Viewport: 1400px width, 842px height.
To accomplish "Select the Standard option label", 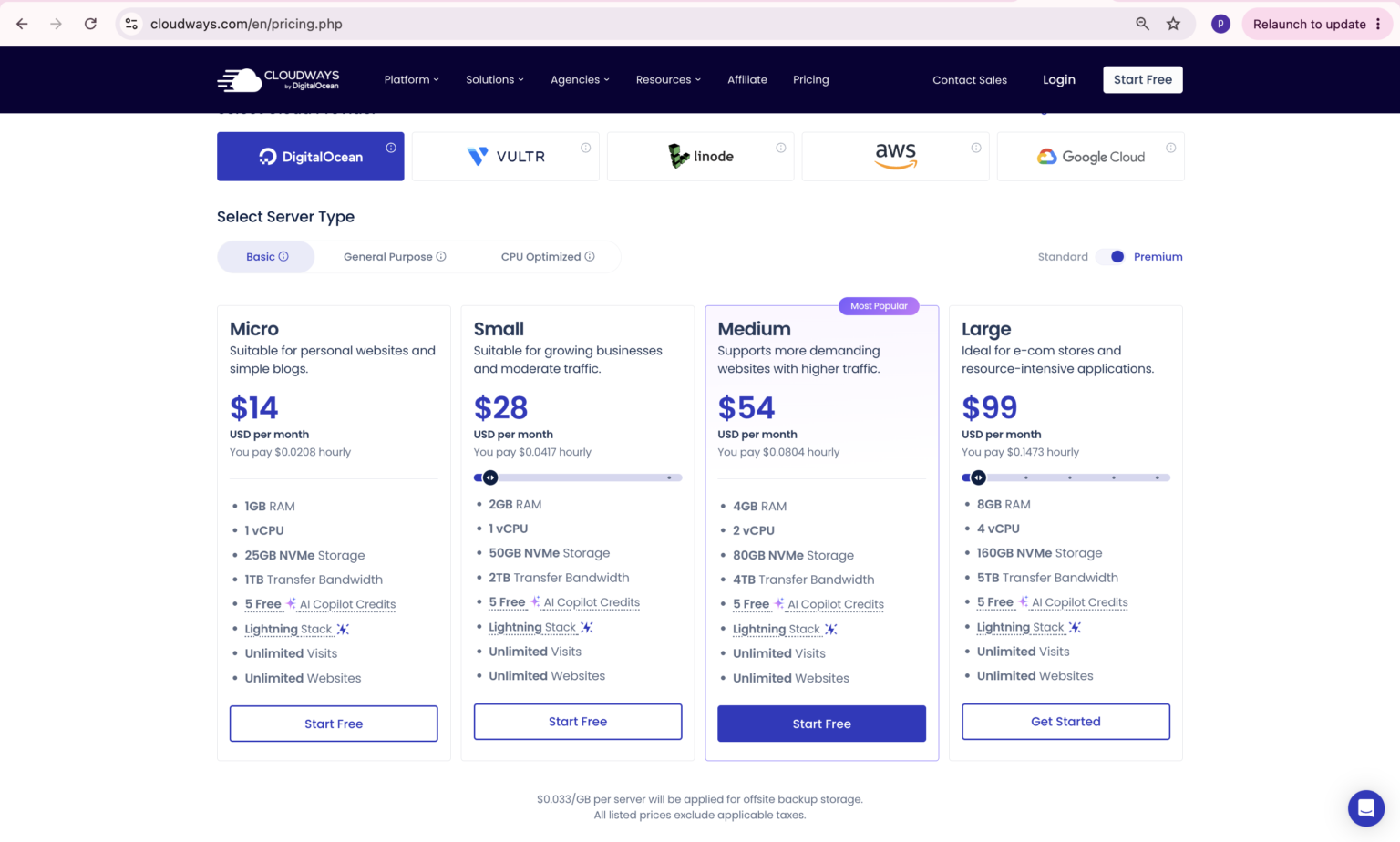I will coord(1063,257).
